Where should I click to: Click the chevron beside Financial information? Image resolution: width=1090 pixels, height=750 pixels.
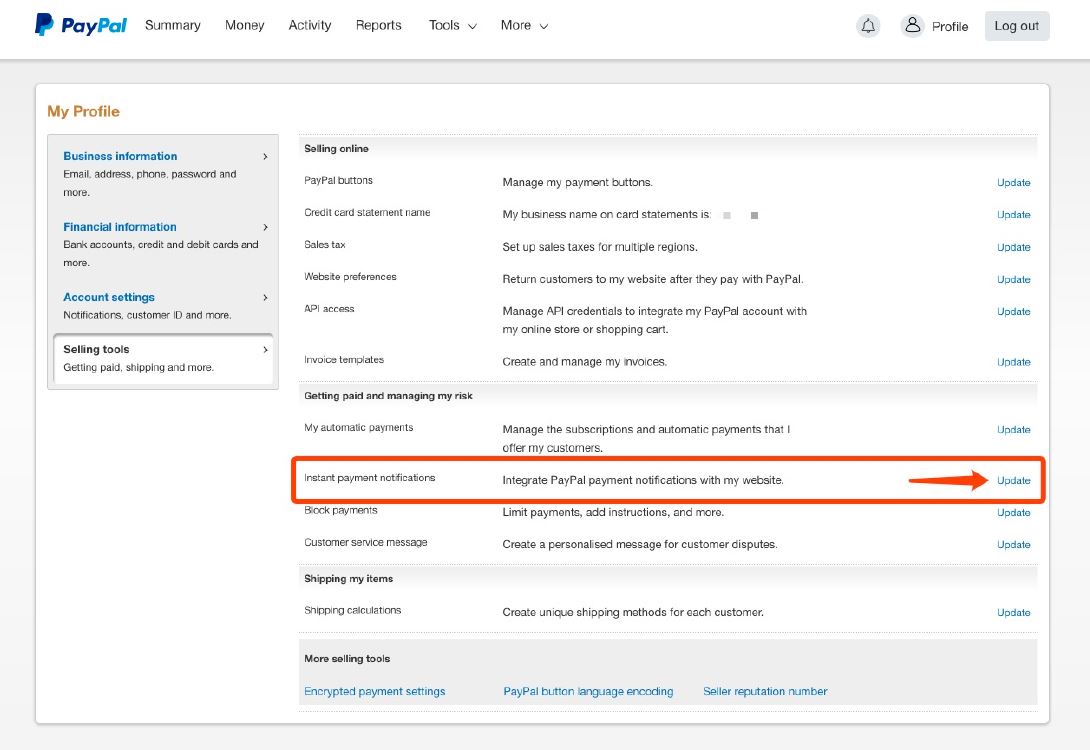[265, 227]
